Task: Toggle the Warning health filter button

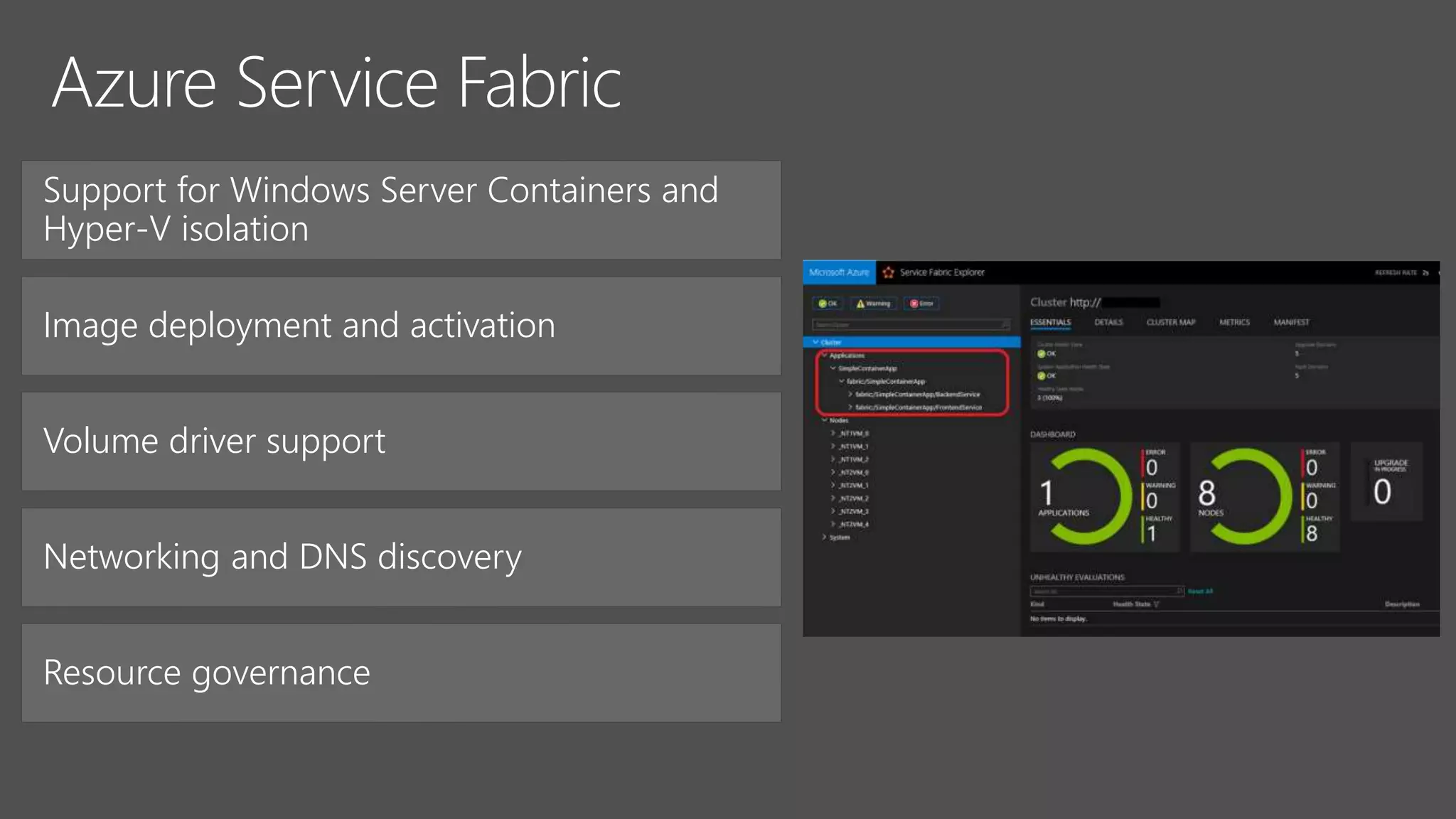Action: click(873, 304)
